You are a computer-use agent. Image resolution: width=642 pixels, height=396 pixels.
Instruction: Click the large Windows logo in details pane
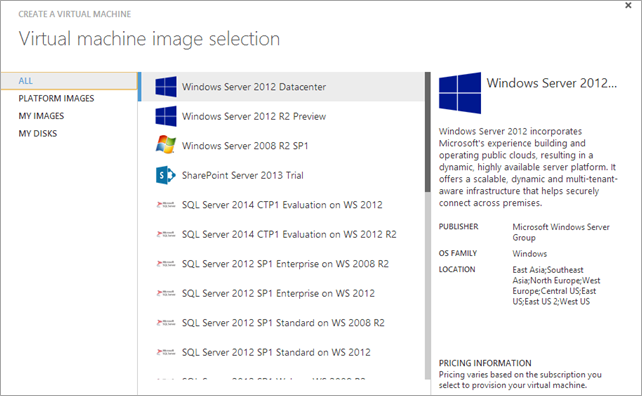(x=460, y=93)
